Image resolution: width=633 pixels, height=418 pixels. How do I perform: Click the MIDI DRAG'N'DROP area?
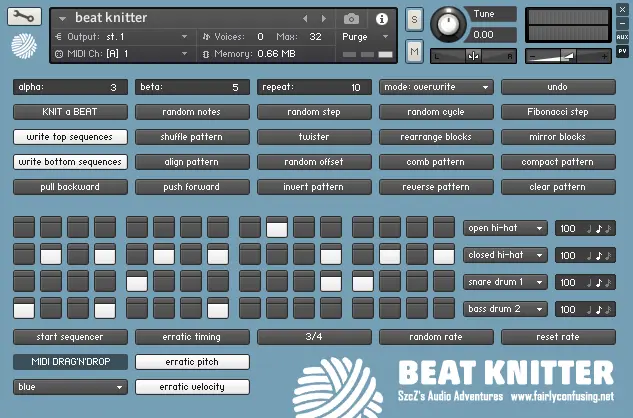70,362
